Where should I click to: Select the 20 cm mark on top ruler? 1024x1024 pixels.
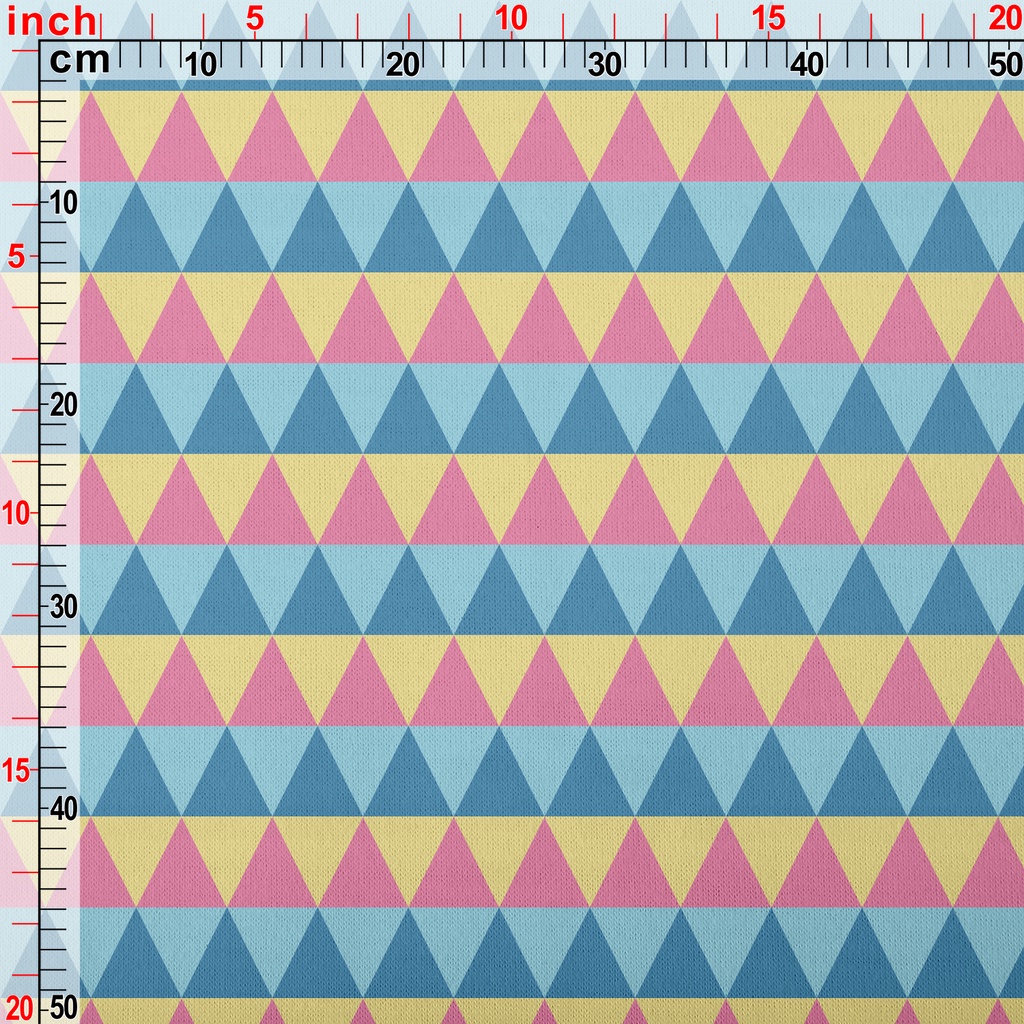pos(403,65)
